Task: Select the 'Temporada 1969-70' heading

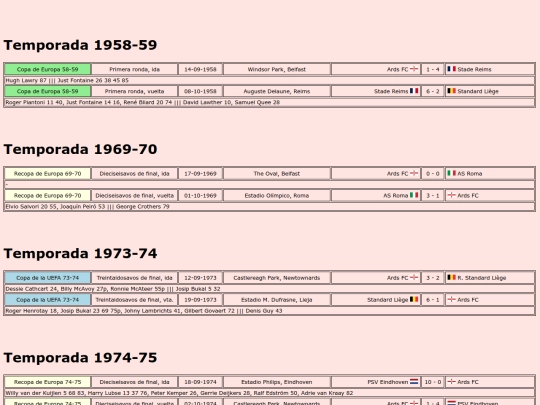Action: pos(80,149)
